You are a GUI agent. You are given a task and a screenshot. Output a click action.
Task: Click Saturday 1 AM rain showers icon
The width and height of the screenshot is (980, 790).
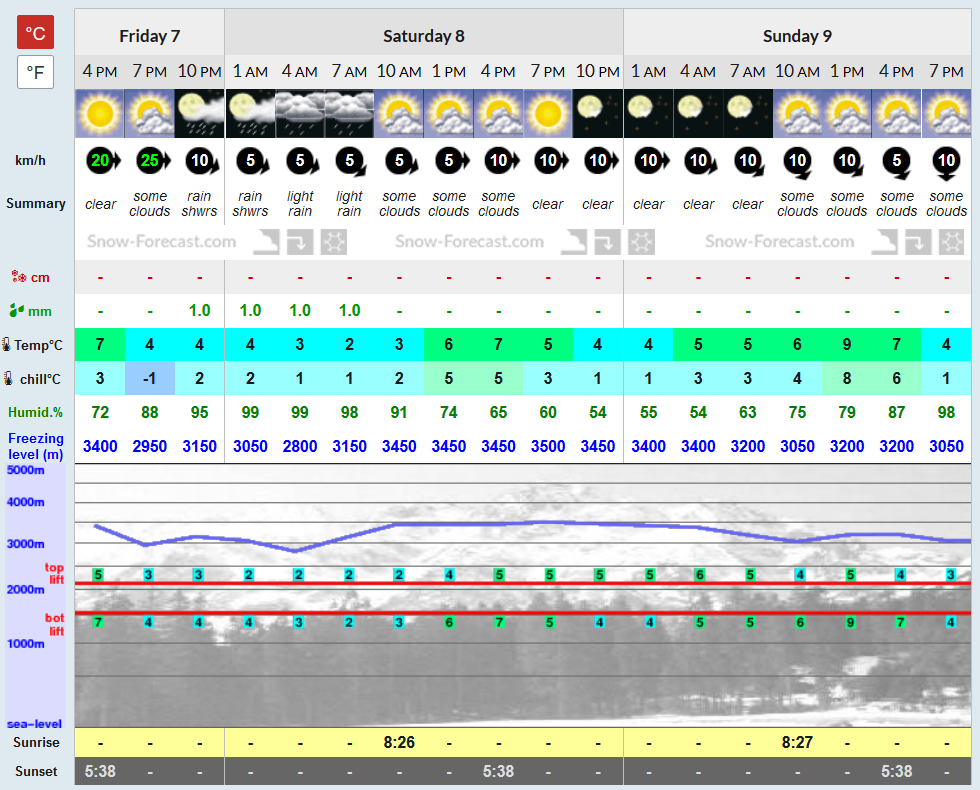[x=250, y=113]
